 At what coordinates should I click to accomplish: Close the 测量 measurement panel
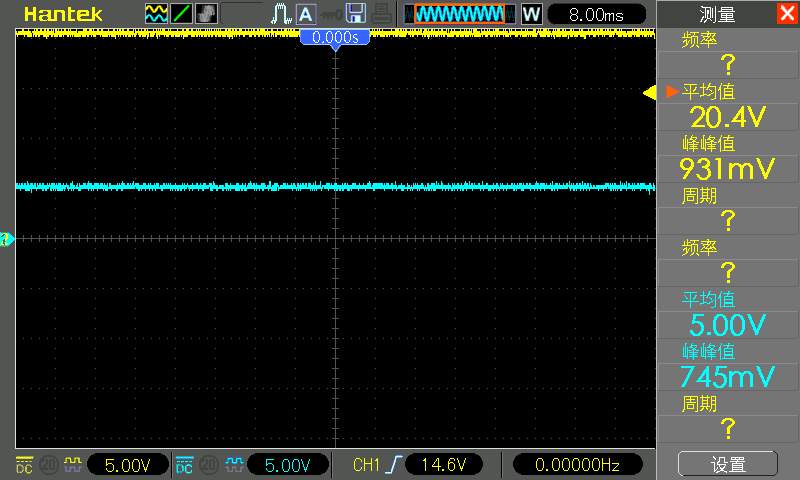[787, 13]
